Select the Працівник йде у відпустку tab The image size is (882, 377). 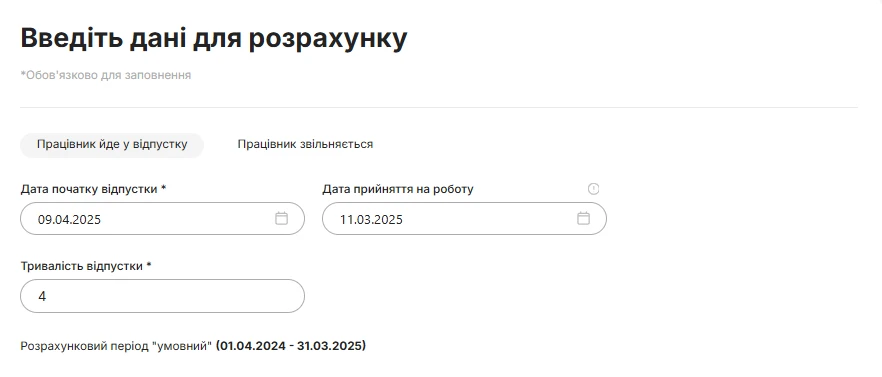click(x=112, y=145)
